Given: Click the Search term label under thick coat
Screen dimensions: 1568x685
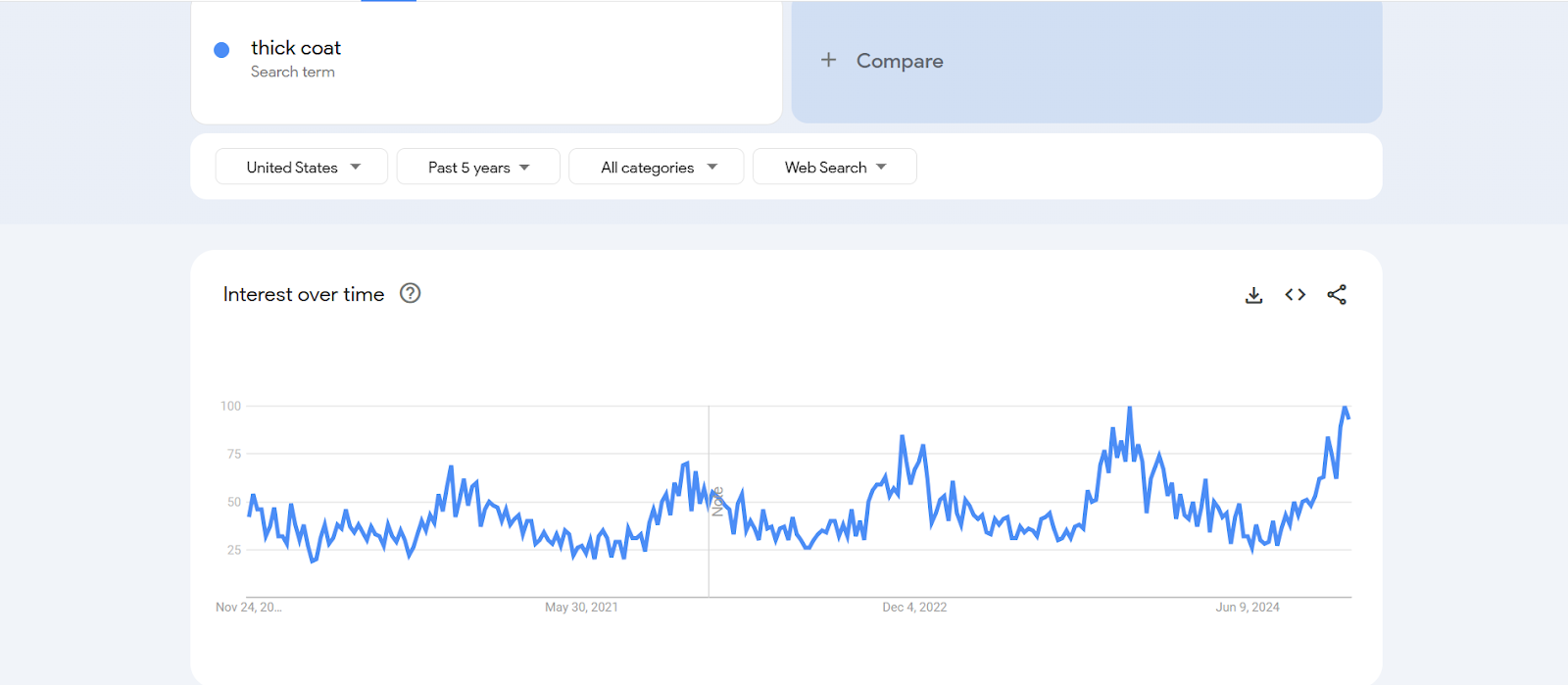Looking at the screenshot, I should point(293,72).
